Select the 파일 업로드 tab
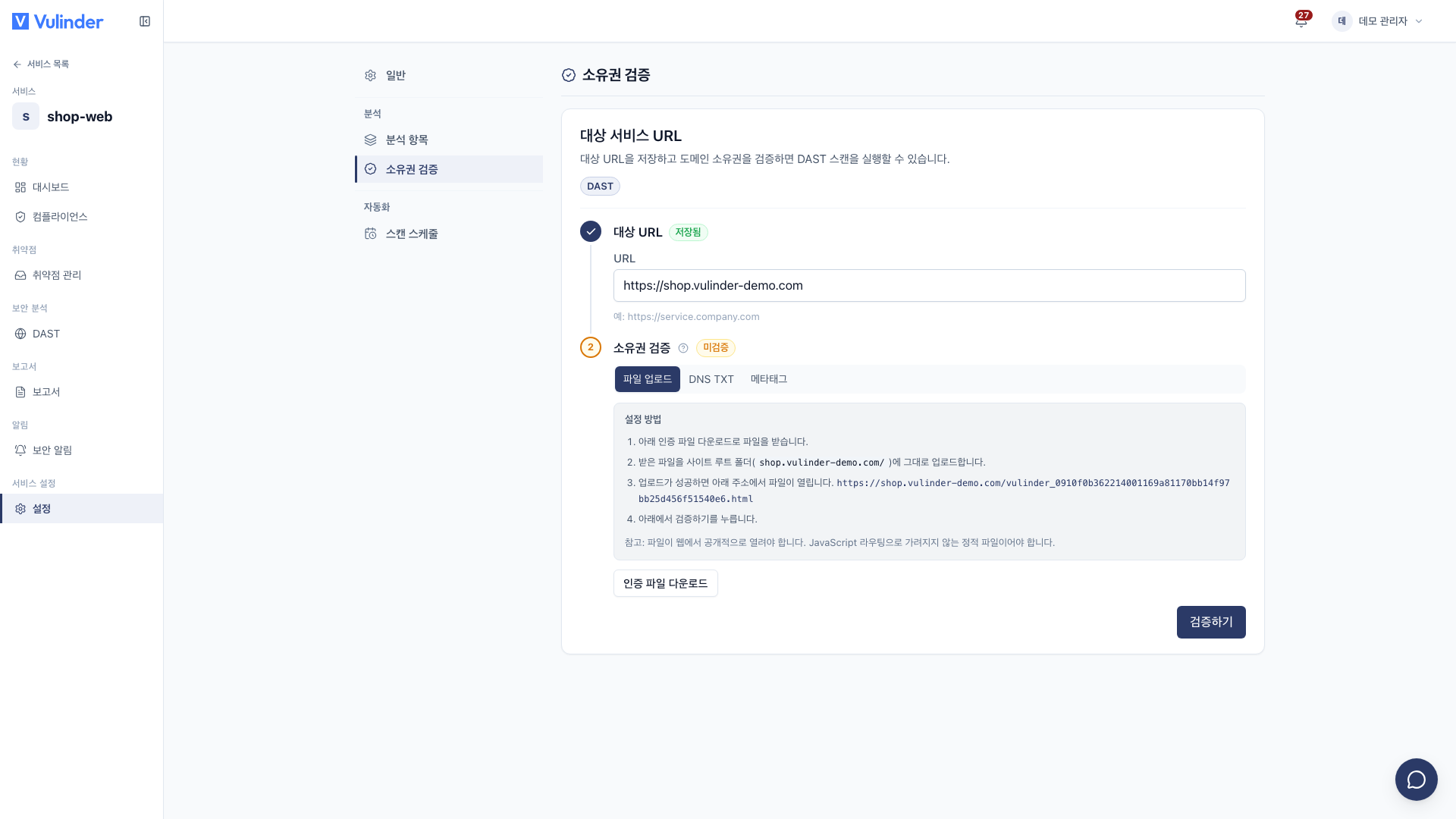Image resolution: width=1456 pixels, height=819 pixels. coord(648,379)
